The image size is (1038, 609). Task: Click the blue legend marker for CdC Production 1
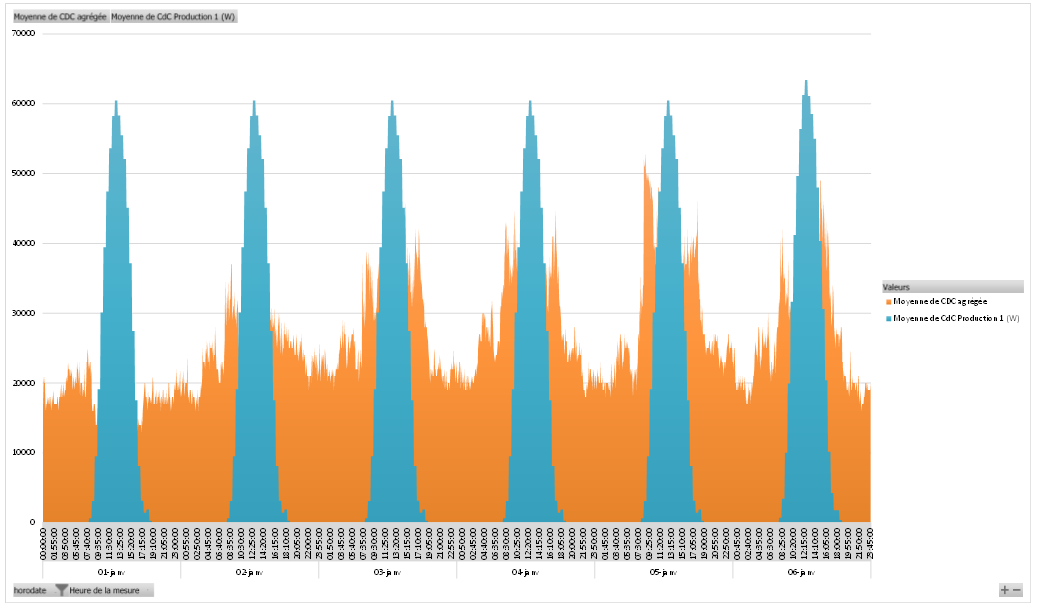(x=888, y=319)
